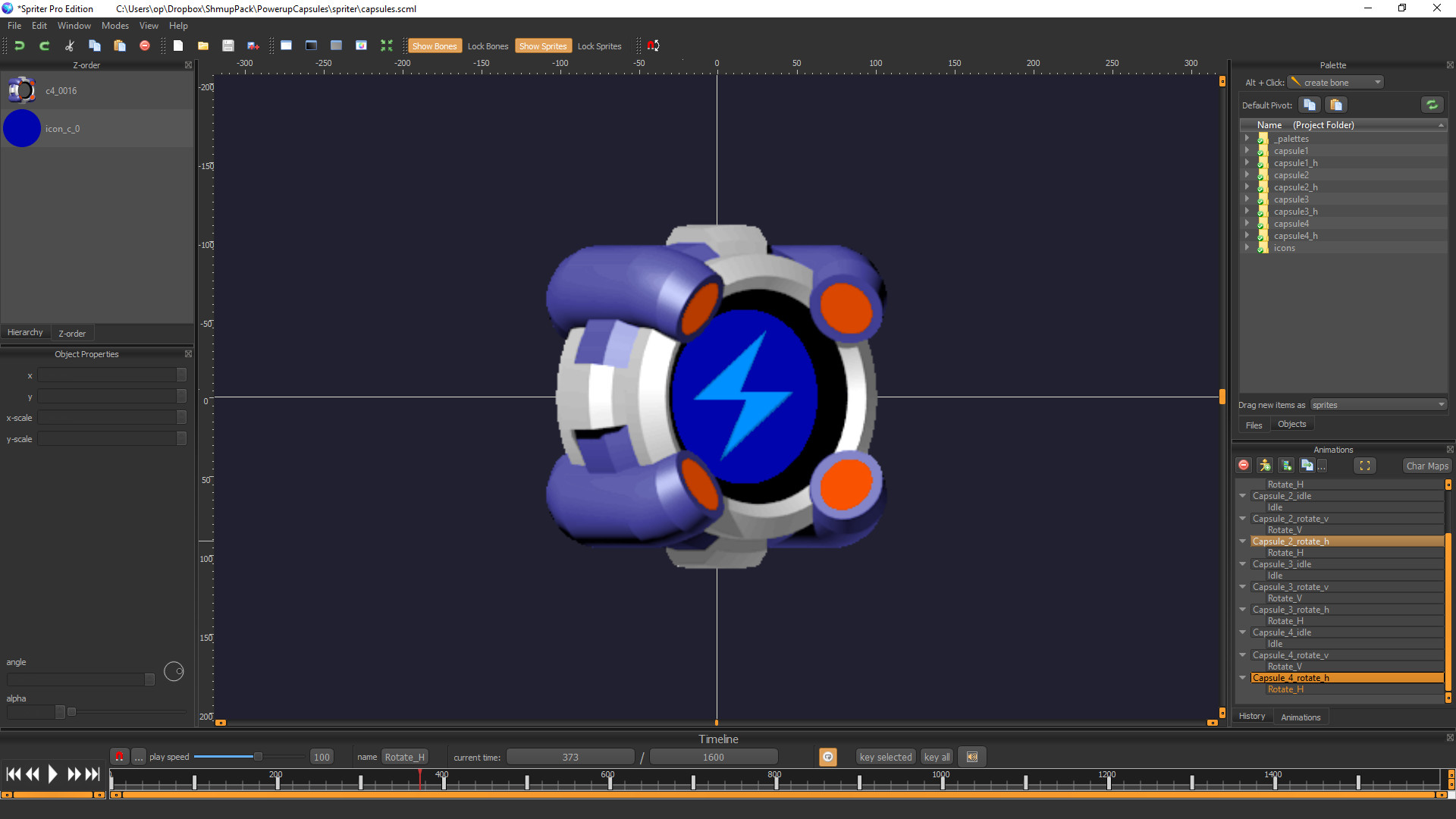
Task: Select the Scissors cut tool
Action: click(69, 45)
